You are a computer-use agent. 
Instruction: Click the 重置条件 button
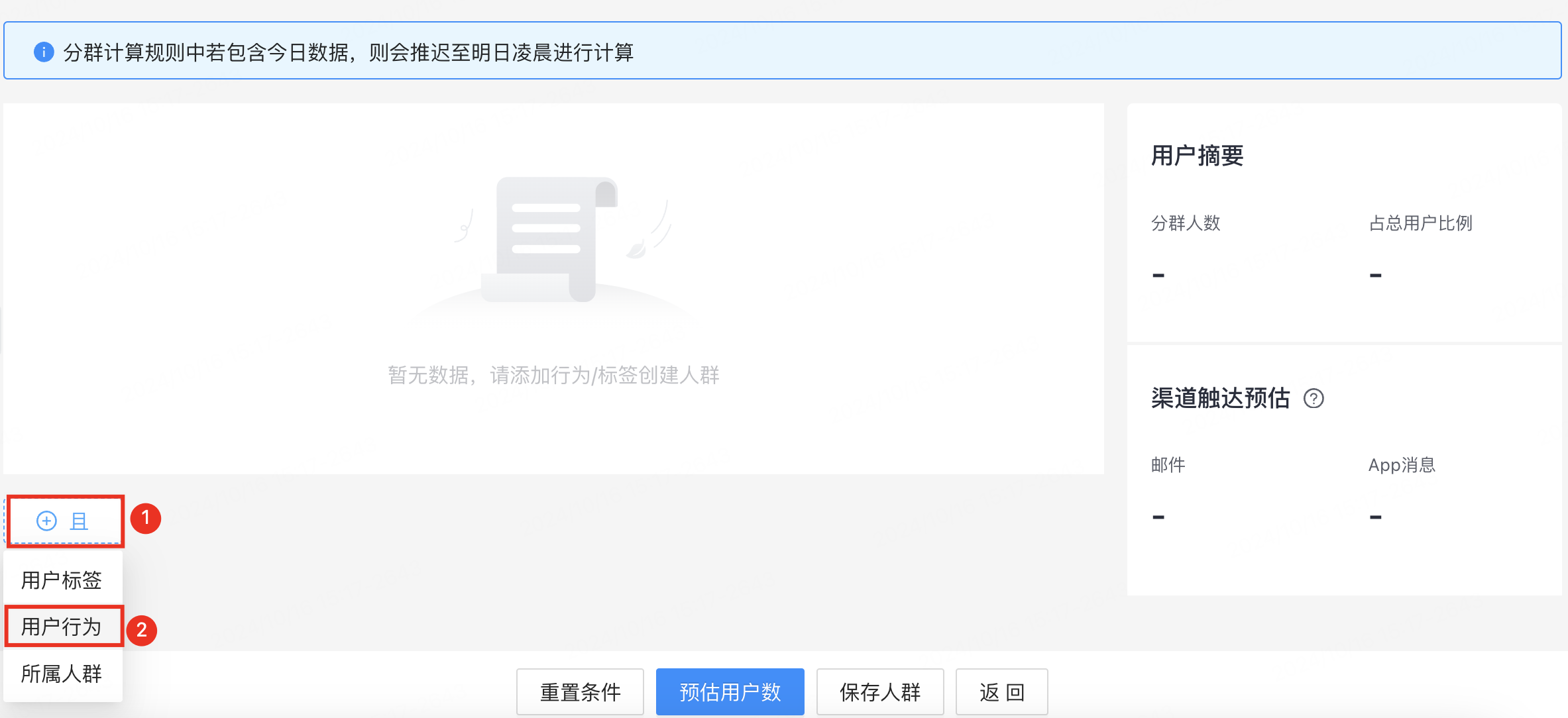pos(580,692)
